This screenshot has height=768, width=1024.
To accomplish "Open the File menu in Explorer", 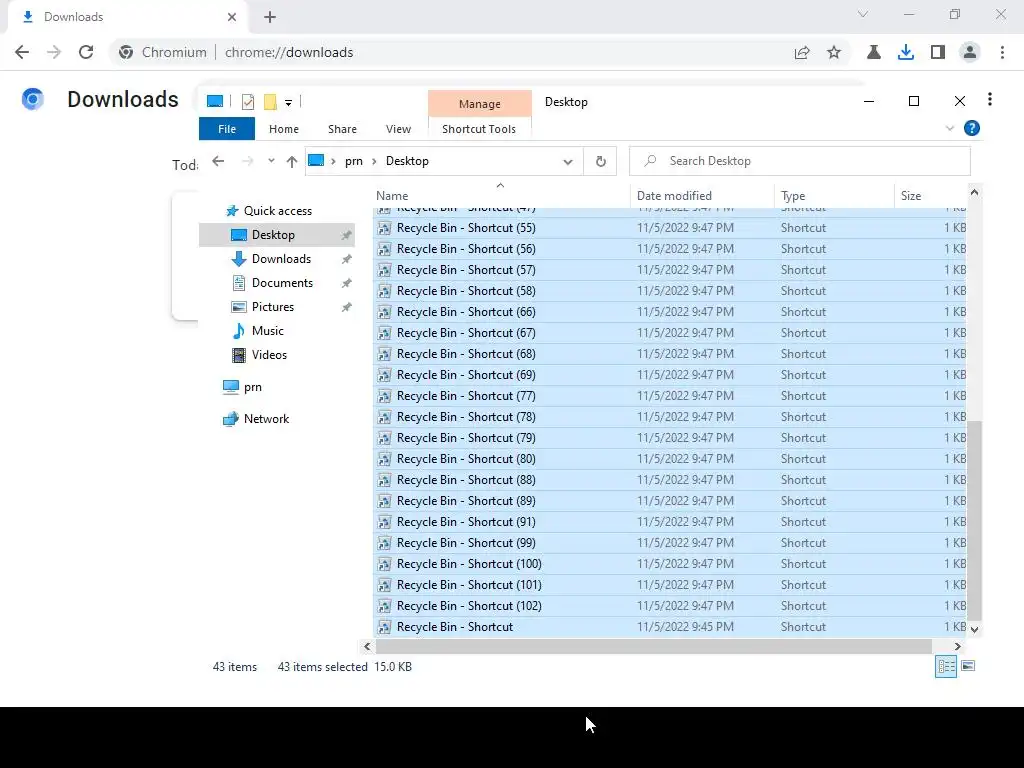I will coord(227,129).
